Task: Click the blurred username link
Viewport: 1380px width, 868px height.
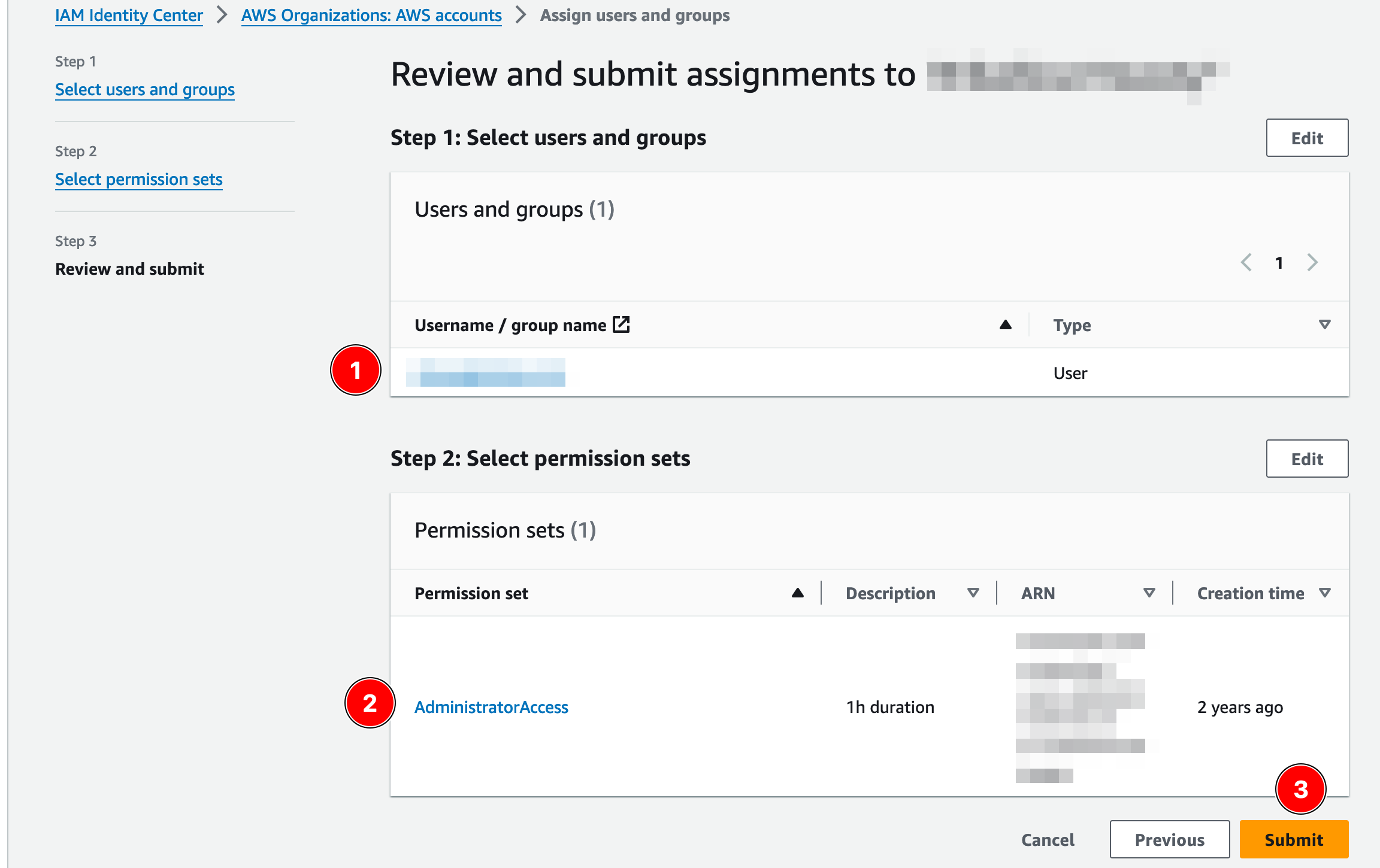Action: click(x=486, y=372)
